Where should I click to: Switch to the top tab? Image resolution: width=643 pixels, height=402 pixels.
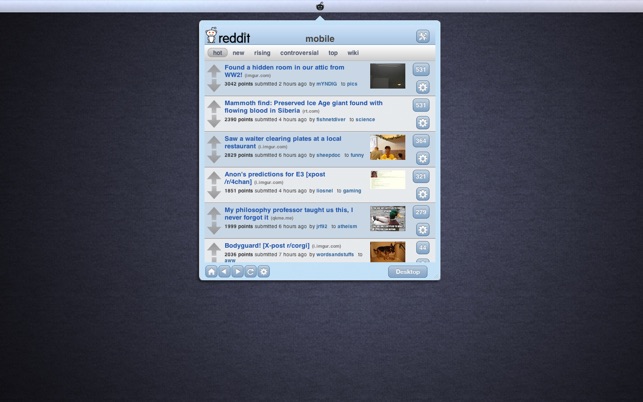[333, 53]
